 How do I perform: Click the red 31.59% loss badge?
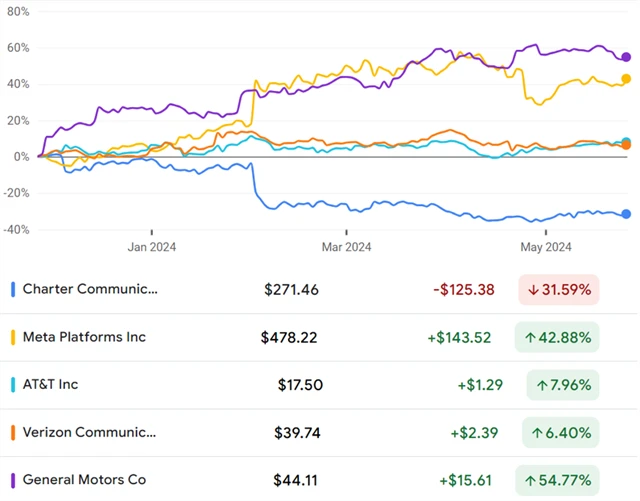[558, 290]
